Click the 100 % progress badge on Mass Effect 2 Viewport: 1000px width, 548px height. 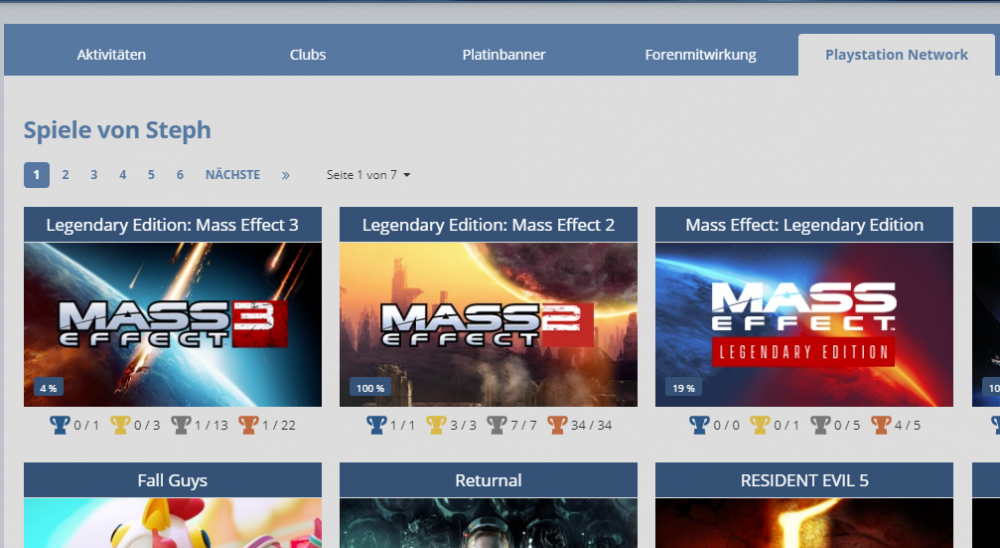click(x=369, y=388)
